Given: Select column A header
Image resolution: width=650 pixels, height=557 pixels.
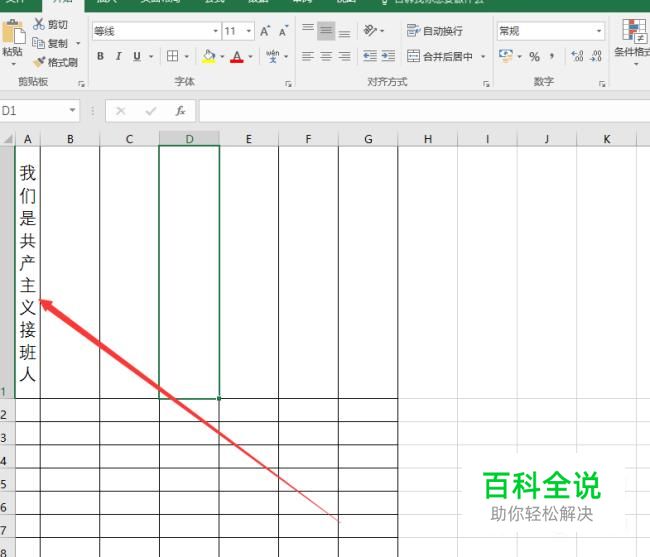Looking at the screenshot, I should pyautogui.click(x=28, y=139).
